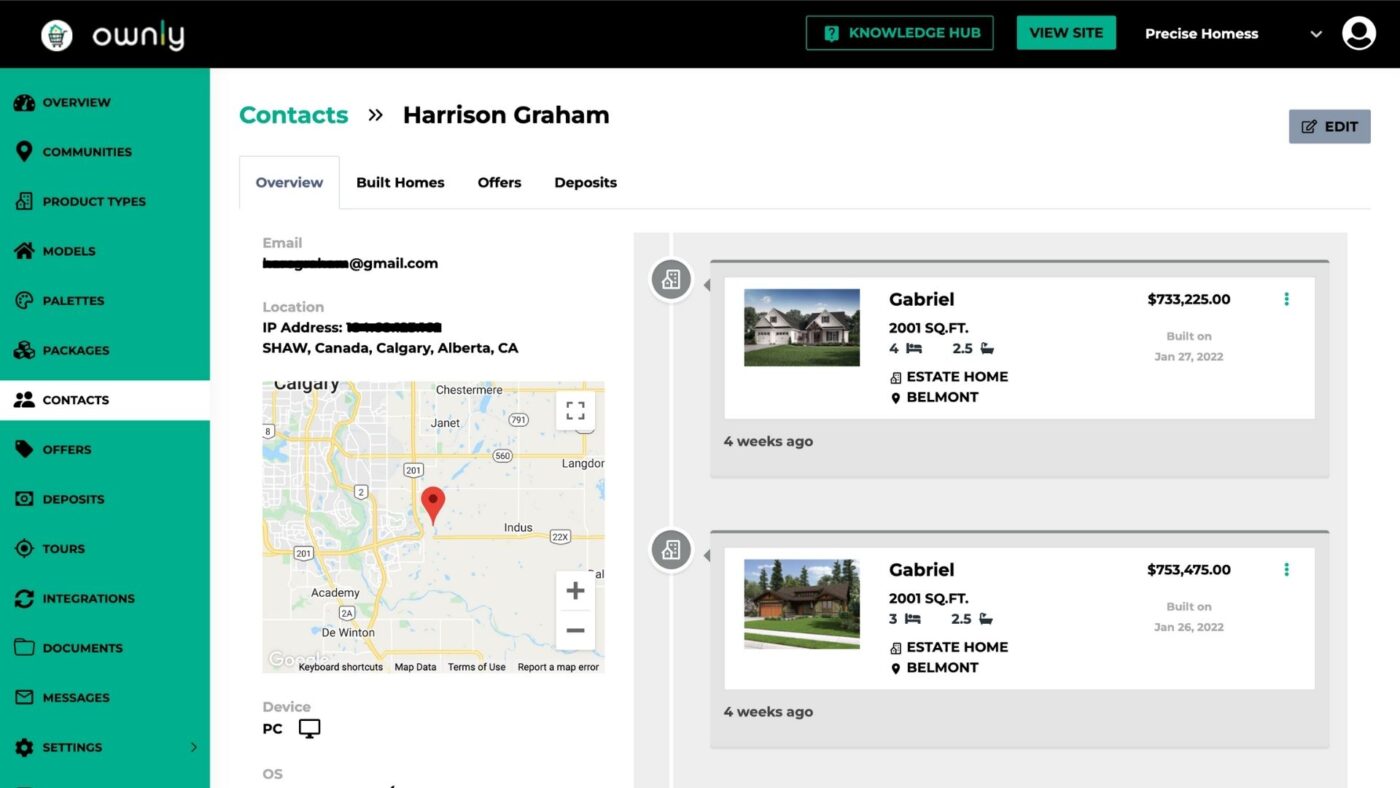
Task: Open the Palettes section
Action: coord(23,300)
